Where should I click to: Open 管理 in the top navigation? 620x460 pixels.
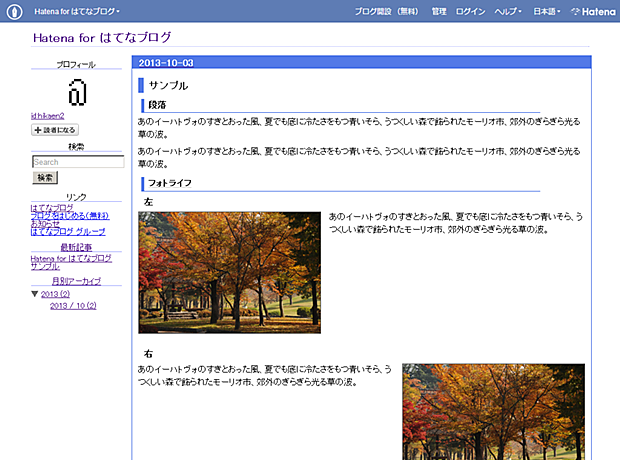439,11
